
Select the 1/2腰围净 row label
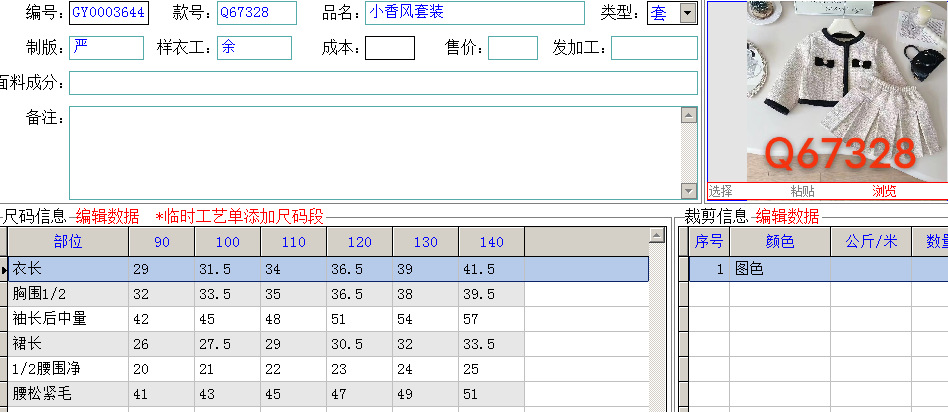(68, 368)
